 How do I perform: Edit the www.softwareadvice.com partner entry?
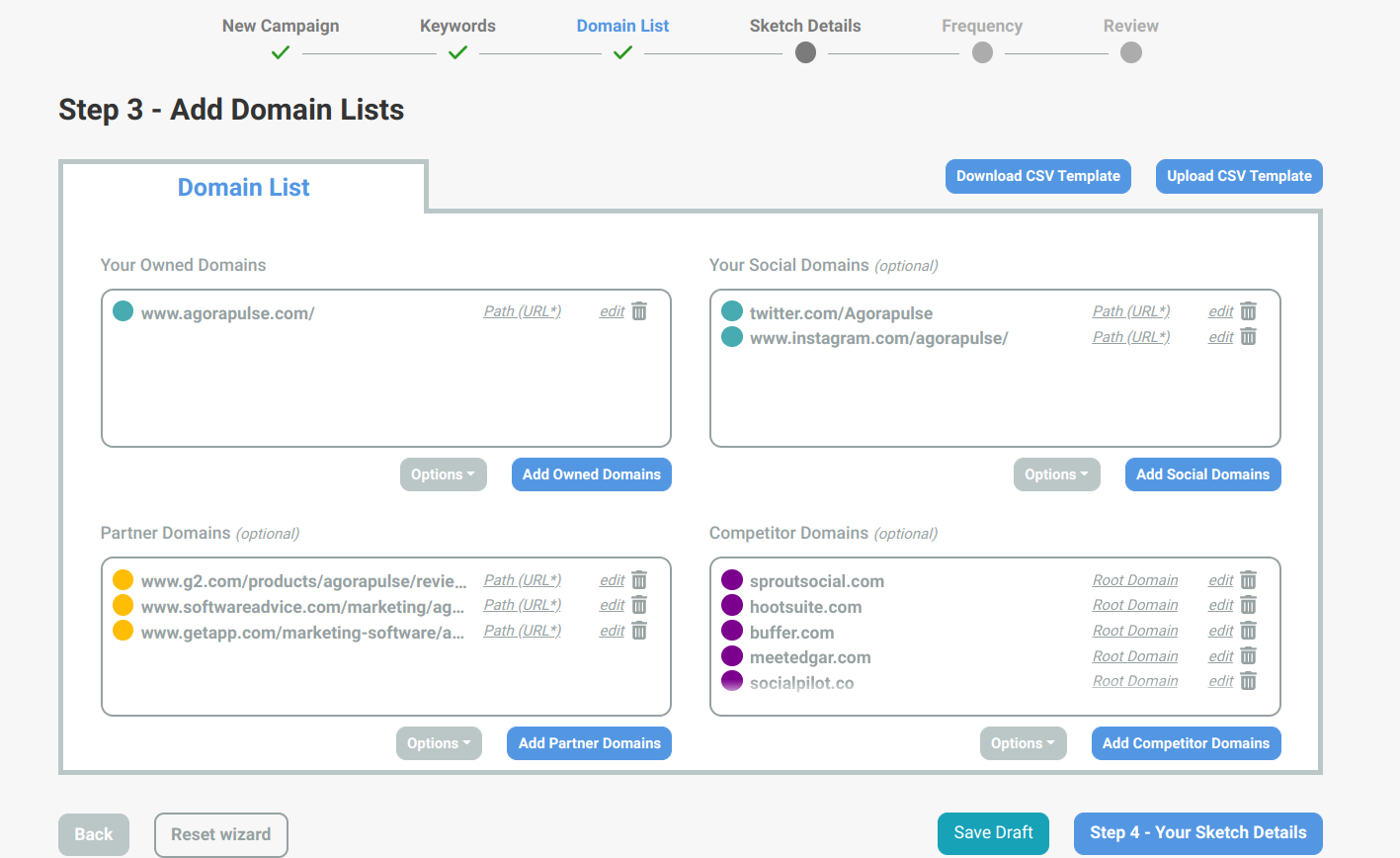(x=612, y=605)
